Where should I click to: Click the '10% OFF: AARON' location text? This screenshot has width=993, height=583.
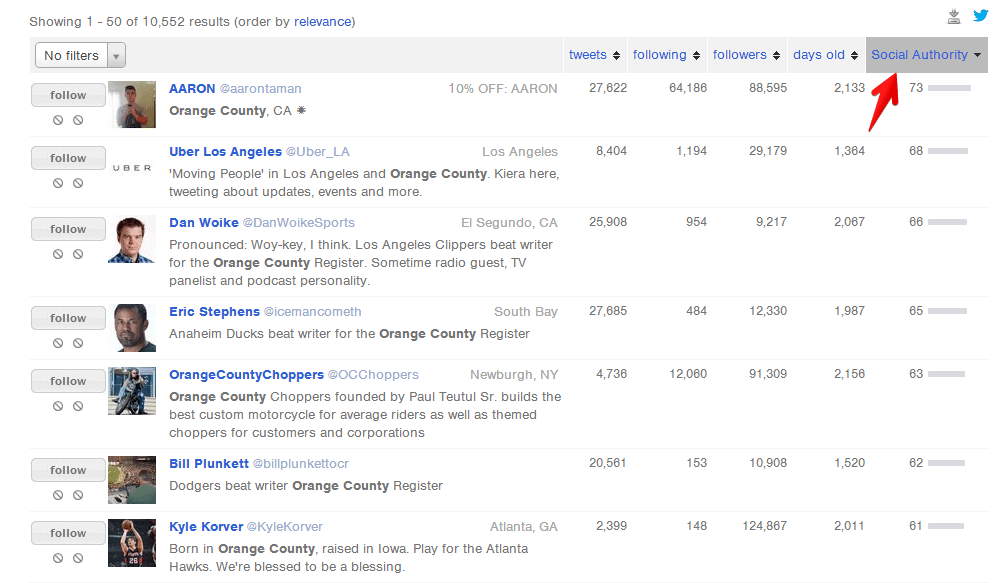[x=503, y=89]
